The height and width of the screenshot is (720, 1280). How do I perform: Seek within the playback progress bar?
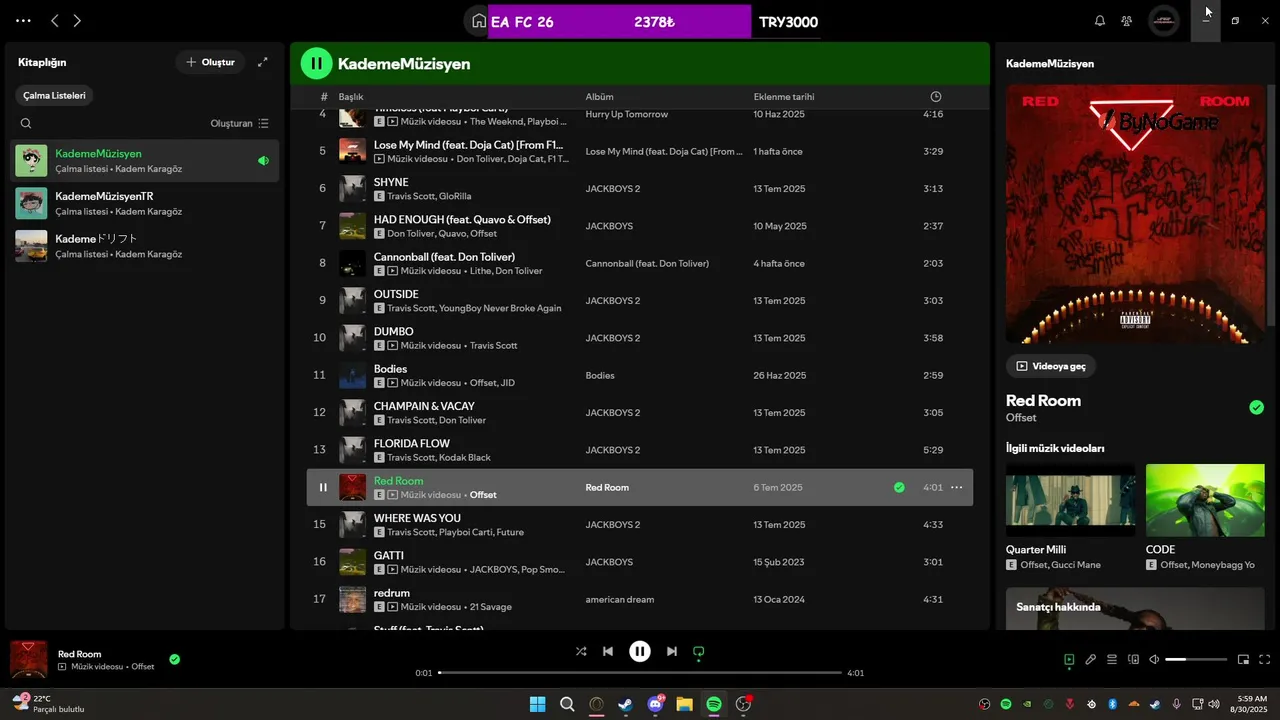[640, 673]
